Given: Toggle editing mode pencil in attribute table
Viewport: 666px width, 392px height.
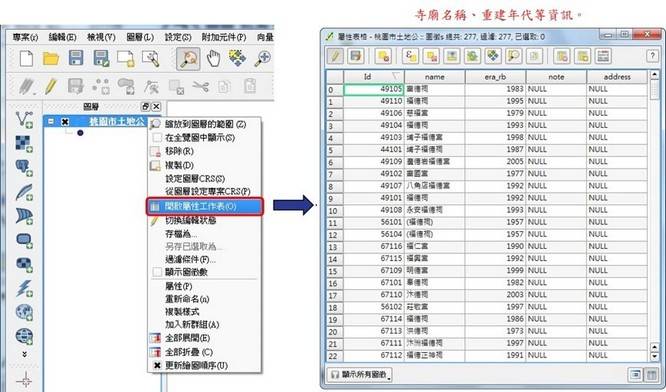Looking at the screenshot, I should pyautogui.click(x=336, y=56).
